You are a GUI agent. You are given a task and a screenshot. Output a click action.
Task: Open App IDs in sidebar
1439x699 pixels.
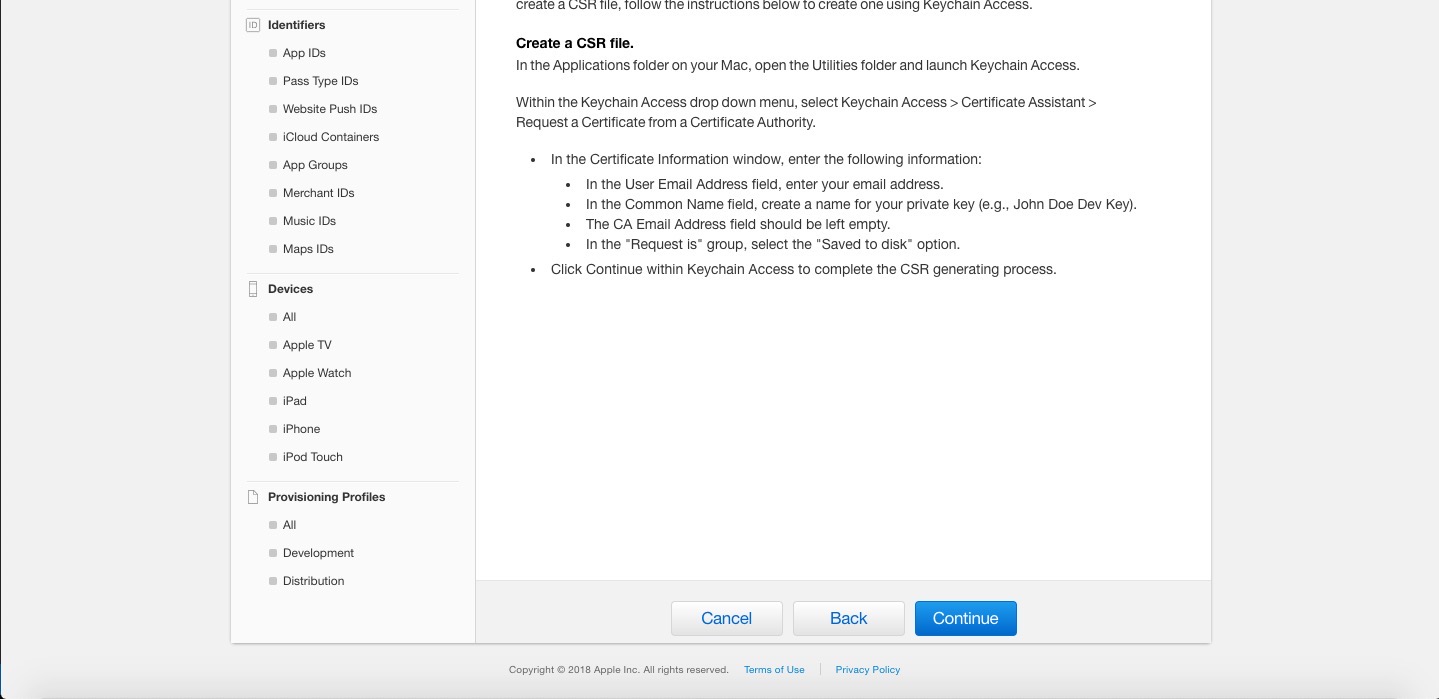coord(304,53)
